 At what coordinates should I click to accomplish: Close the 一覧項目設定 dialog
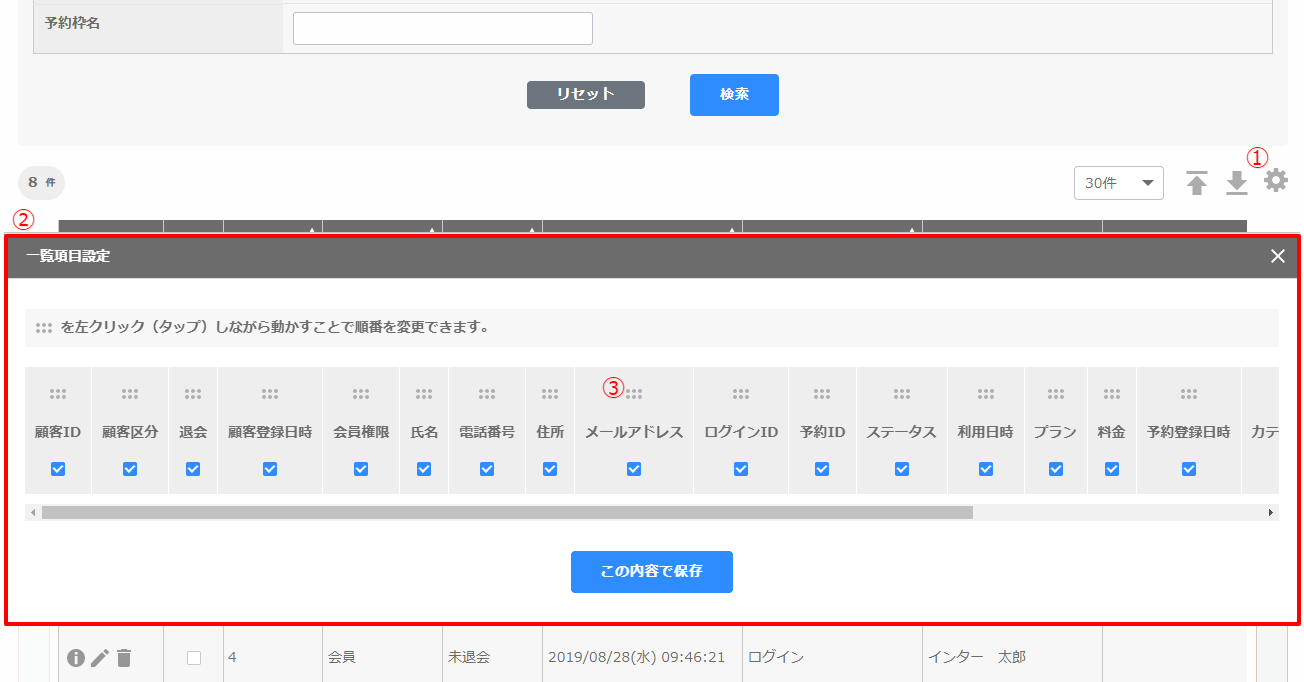(1277, 256)
